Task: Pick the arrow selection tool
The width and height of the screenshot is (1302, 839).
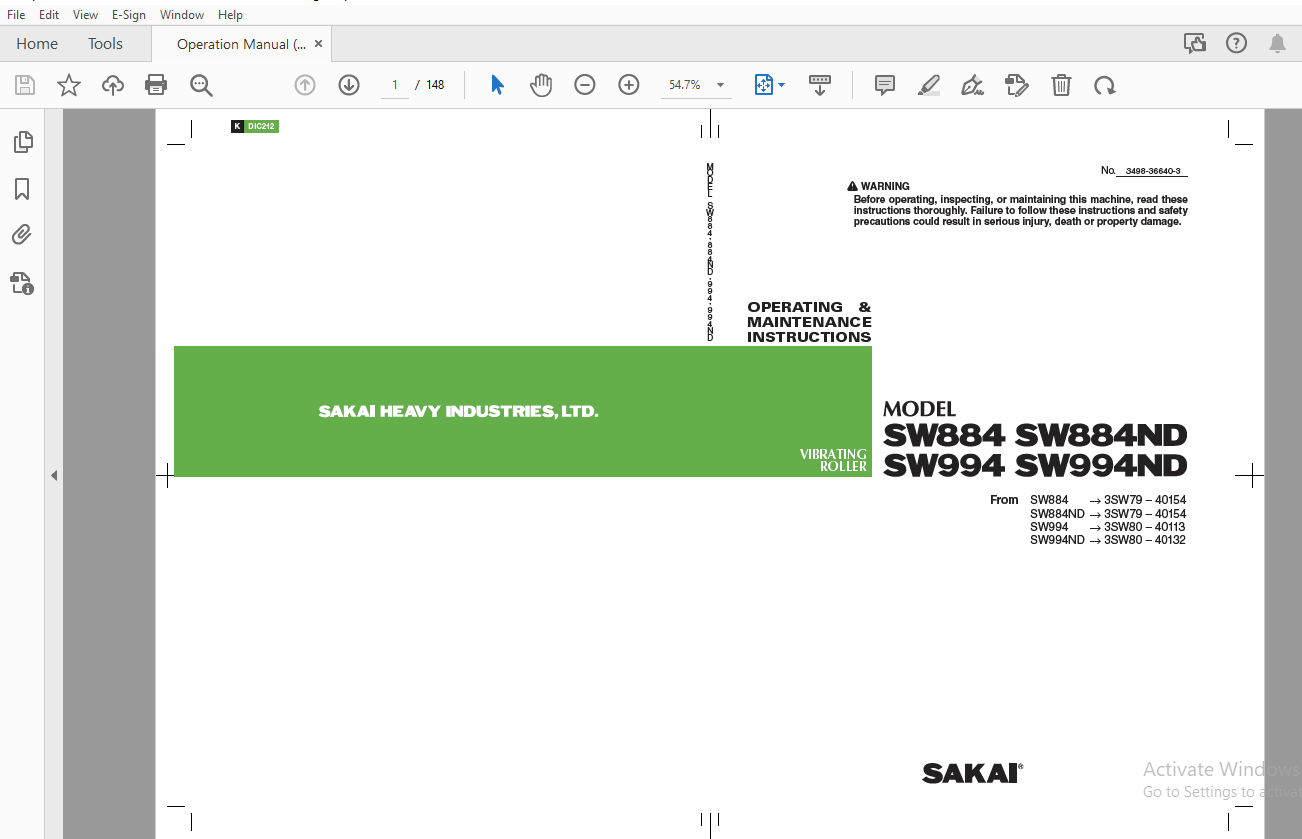Action: tap(497, 85)
